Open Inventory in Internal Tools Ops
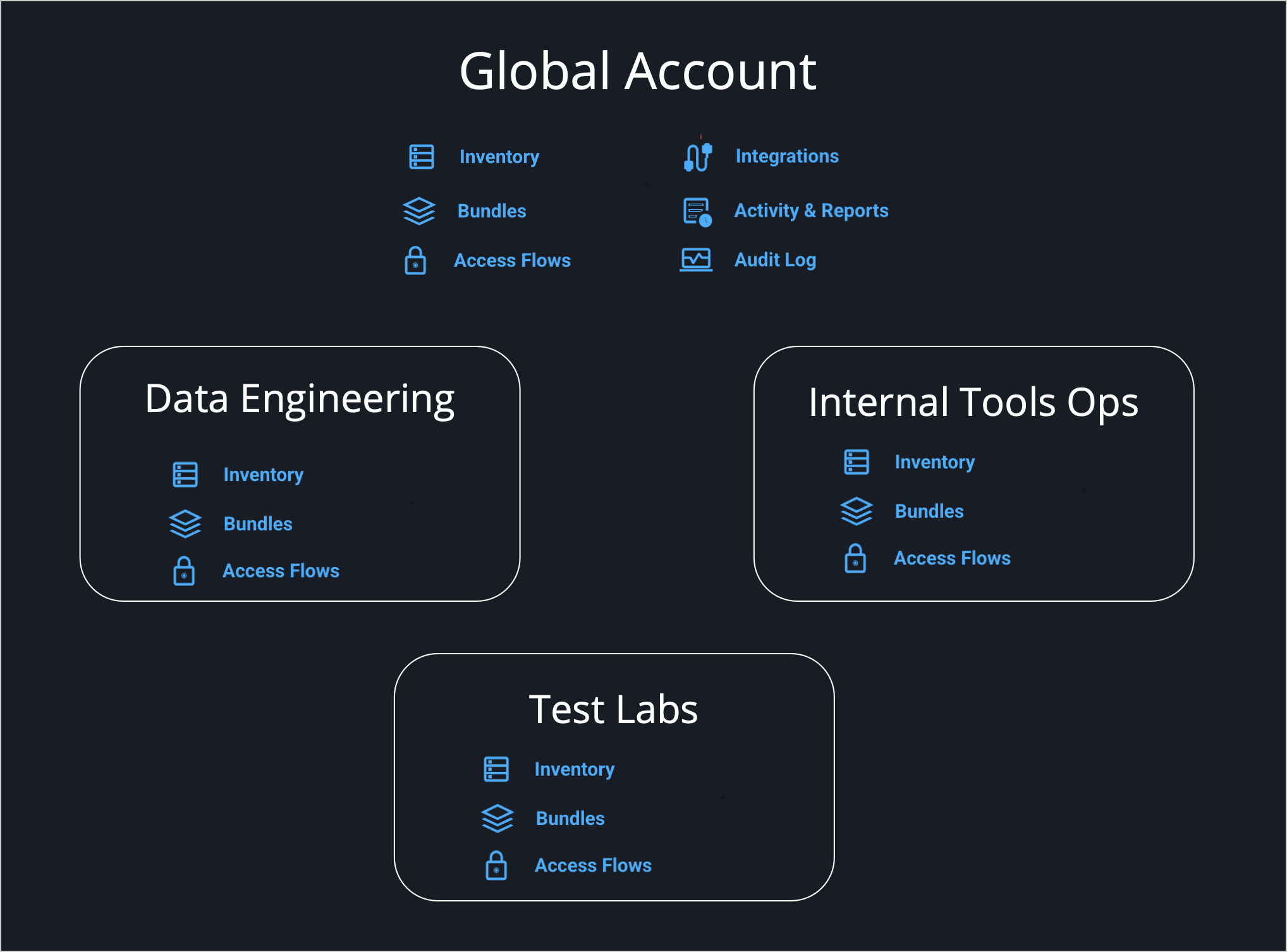 934,462
